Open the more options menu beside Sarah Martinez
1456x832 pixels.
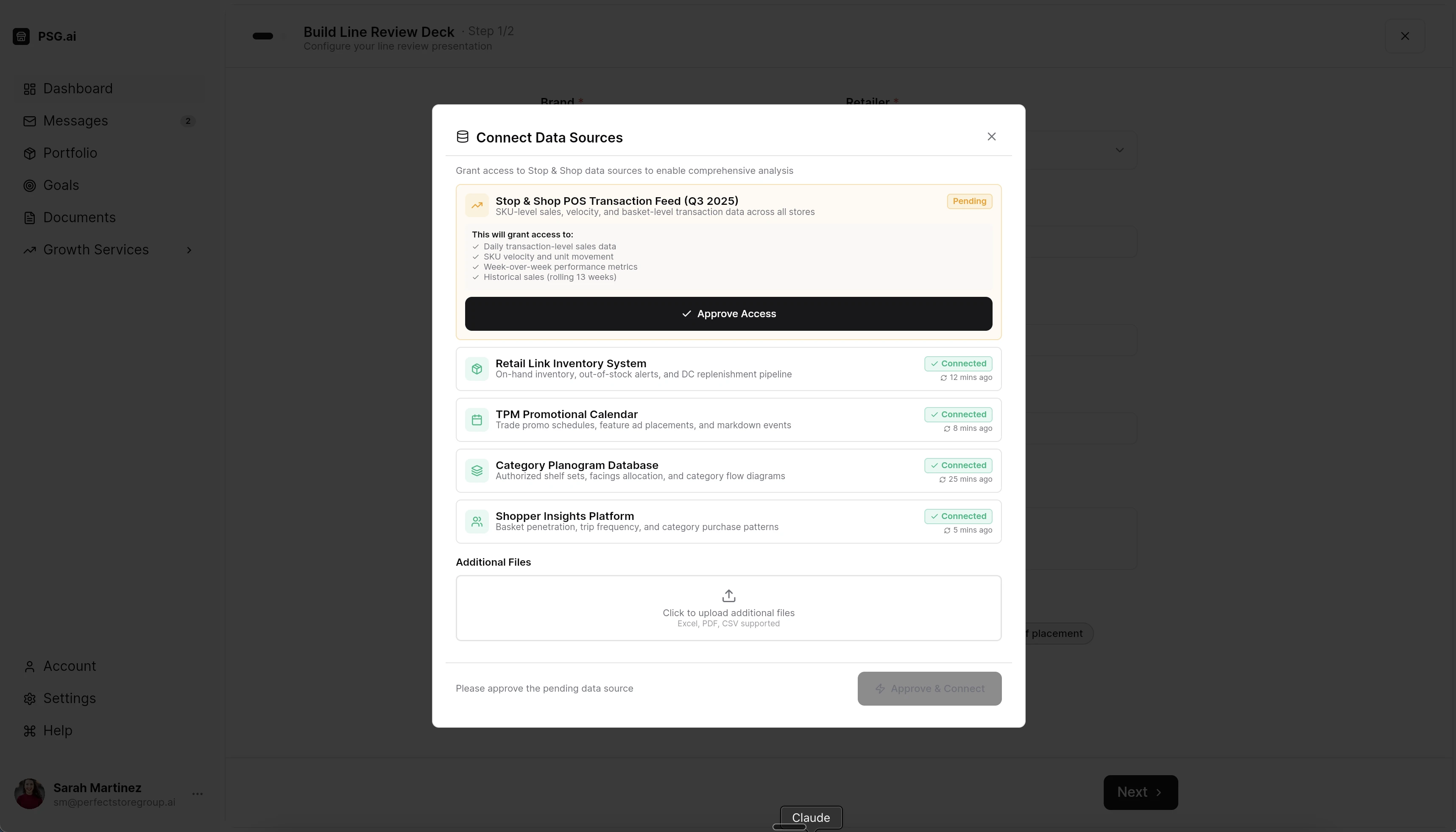click(197, 794)
